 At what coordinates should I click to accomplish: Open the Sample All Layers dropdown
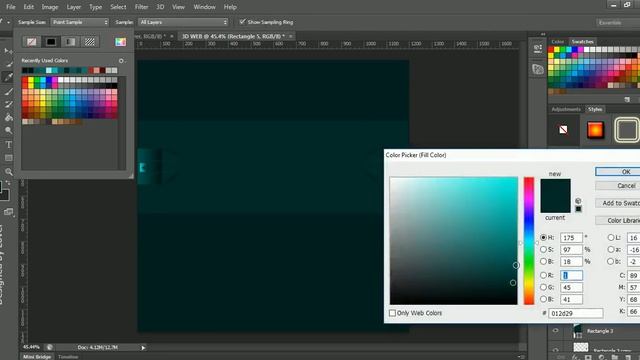coord(183,22)
